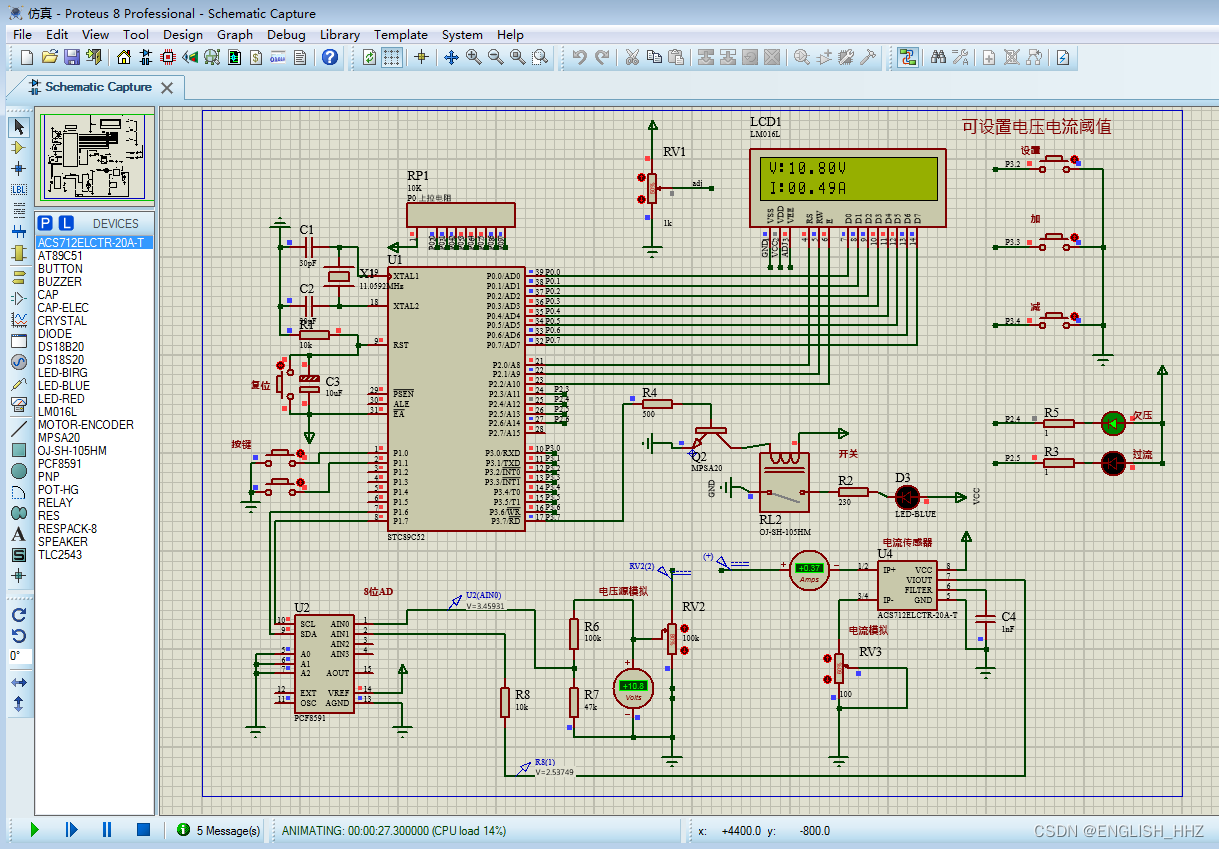Viewport: 1219px width, 849px height.
Task: Undo the last change
Action: [579, 57]
